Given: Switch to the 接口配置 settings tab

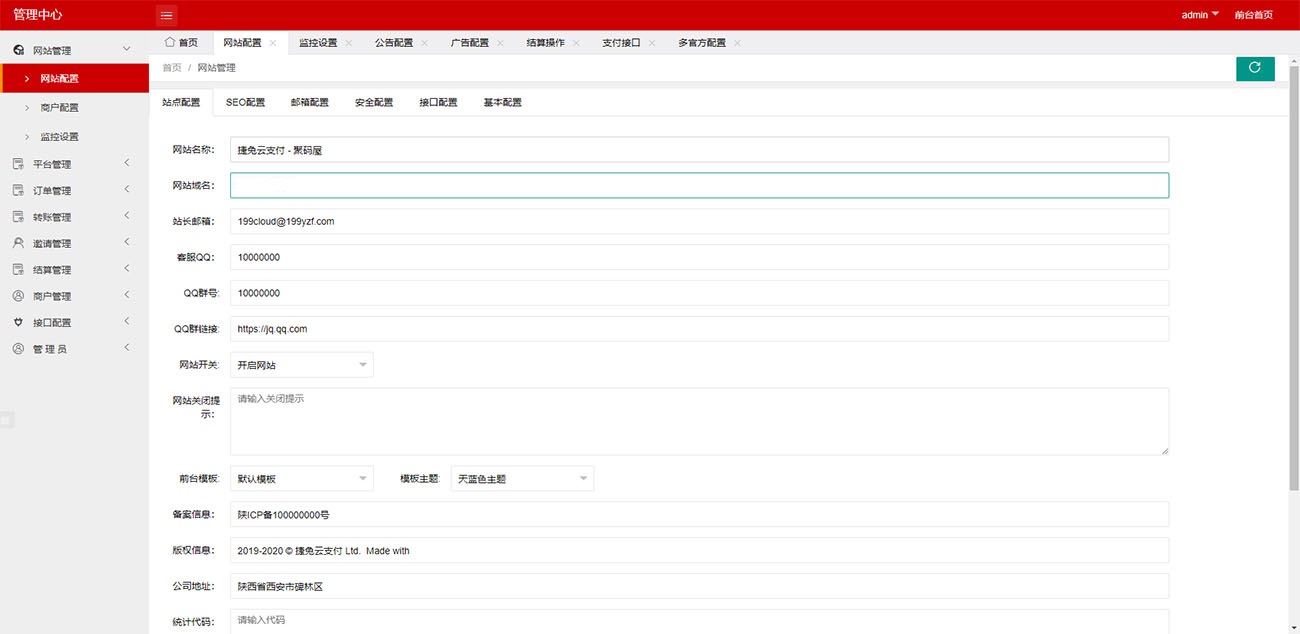Looking at the screenshot, I should point(438,103).
